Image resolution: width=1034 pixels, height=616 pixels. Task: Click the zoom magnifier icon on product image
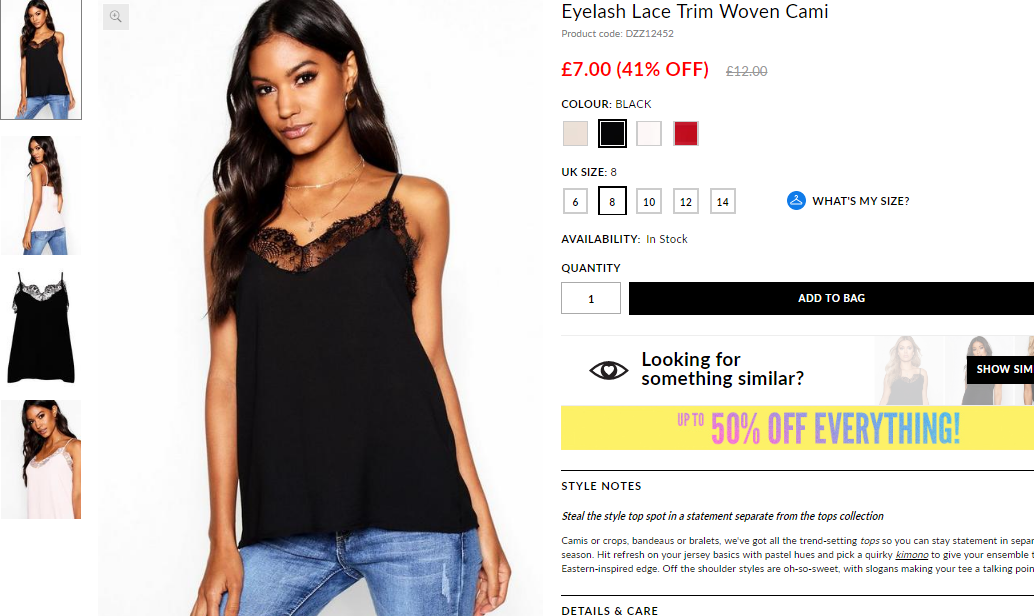click(115, 16)
